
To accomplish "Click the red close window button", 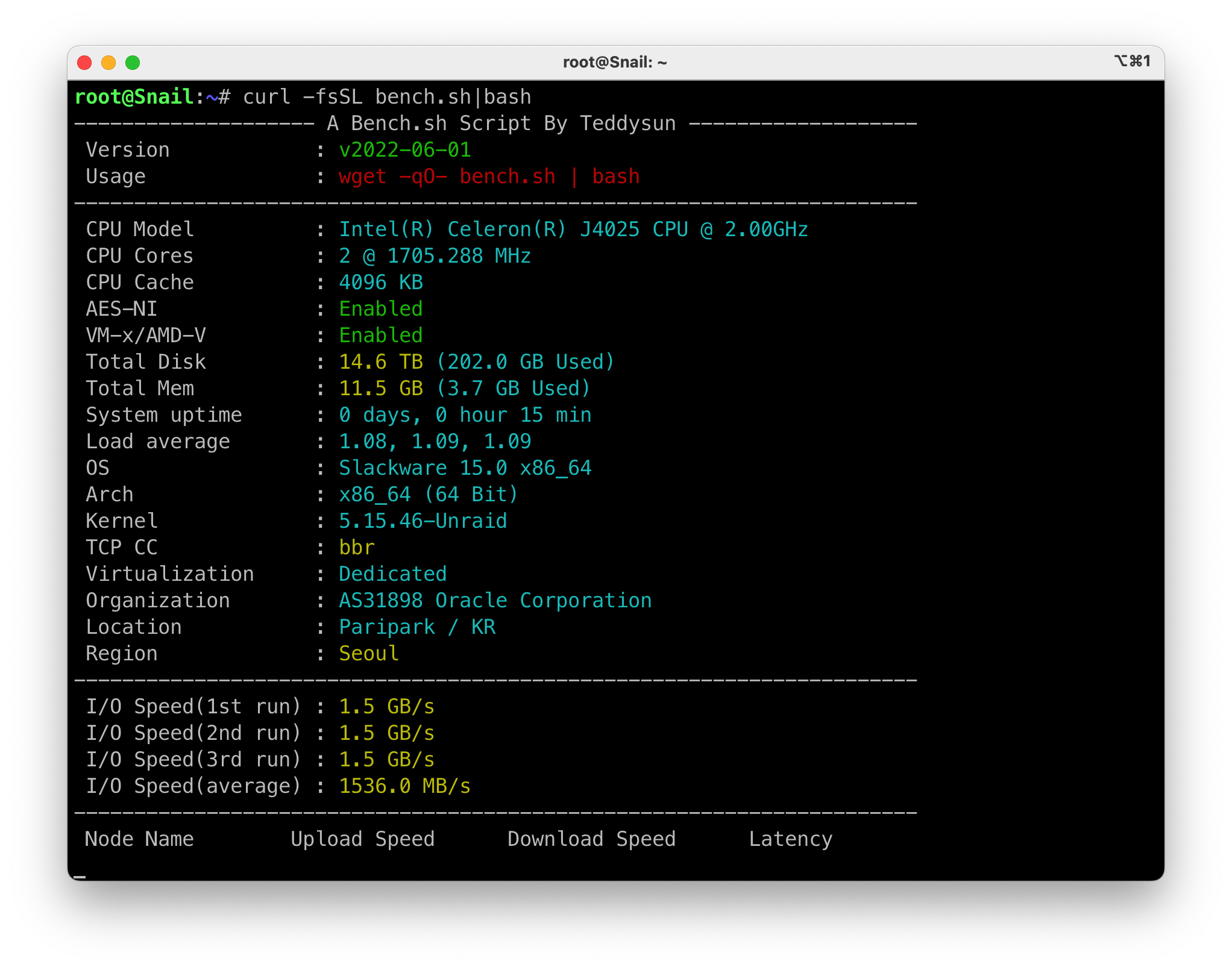I will pyautogui.click(x=84, y=63).
